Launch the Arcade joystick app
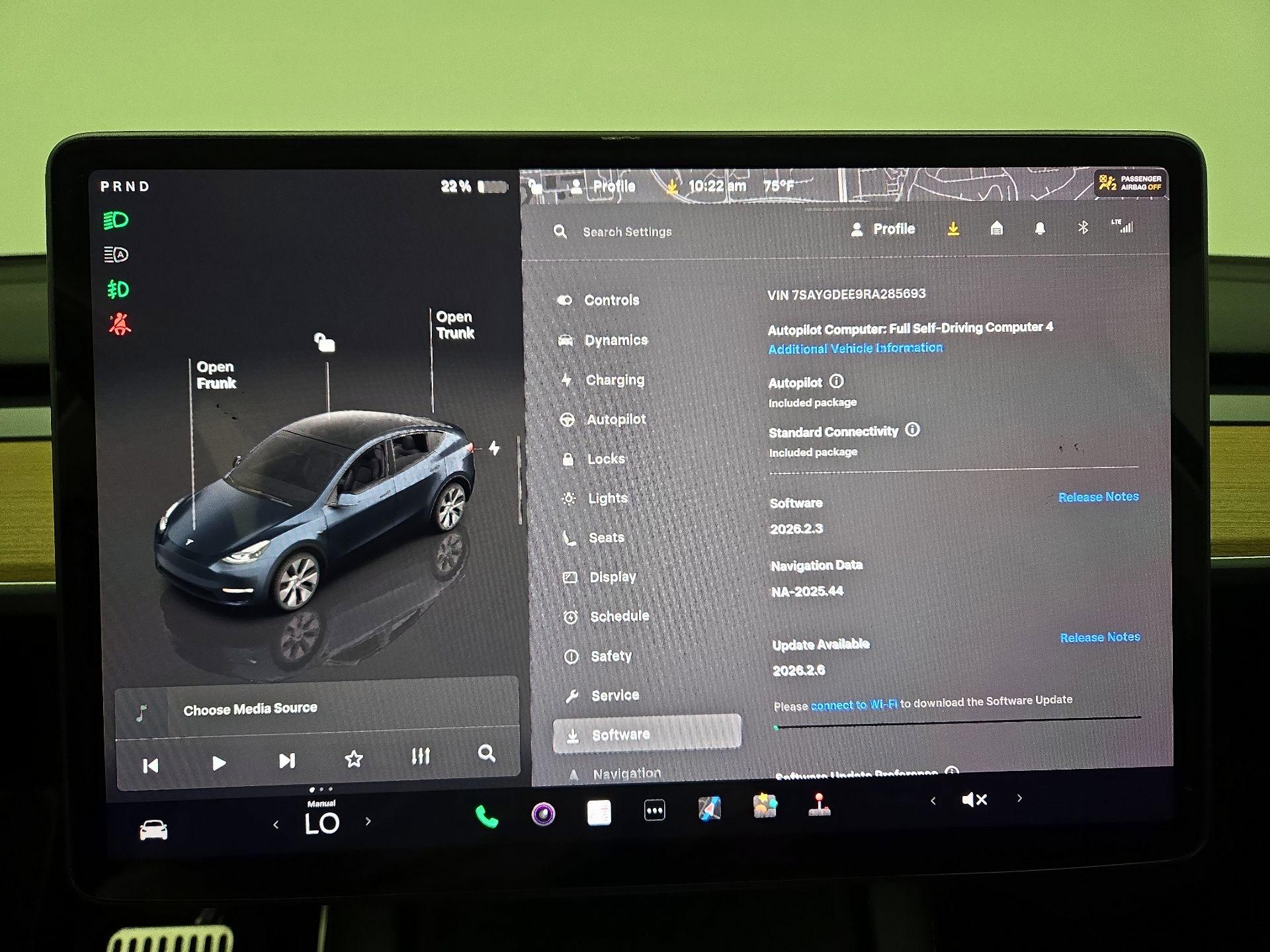1270x952 pixels. click(818, 808)
